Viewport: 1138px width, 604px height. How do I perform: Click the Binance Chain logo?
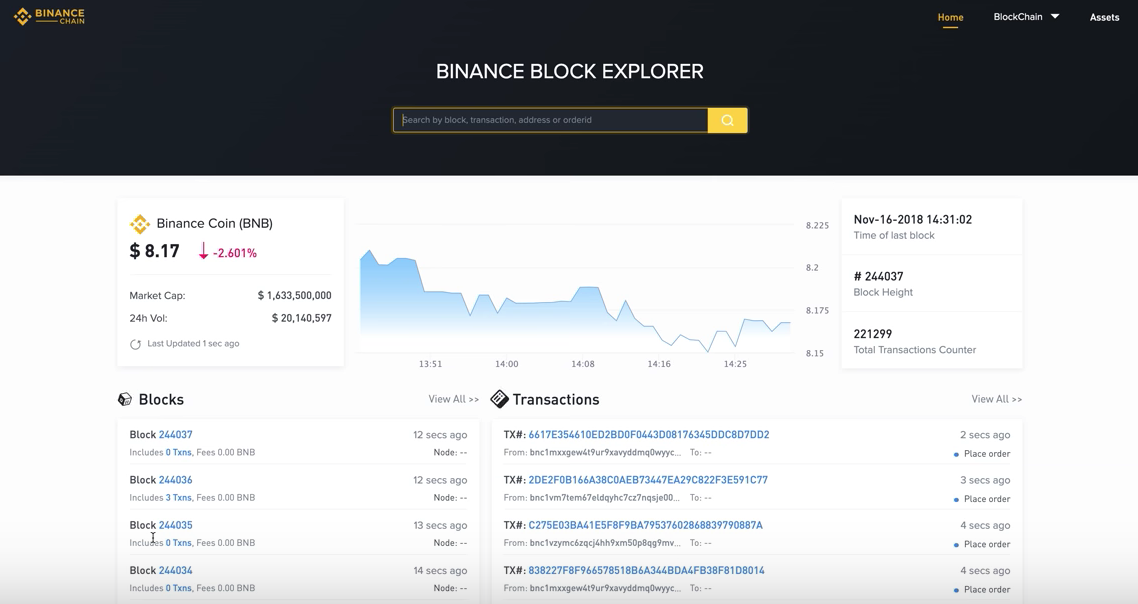(x=49, y=16)
